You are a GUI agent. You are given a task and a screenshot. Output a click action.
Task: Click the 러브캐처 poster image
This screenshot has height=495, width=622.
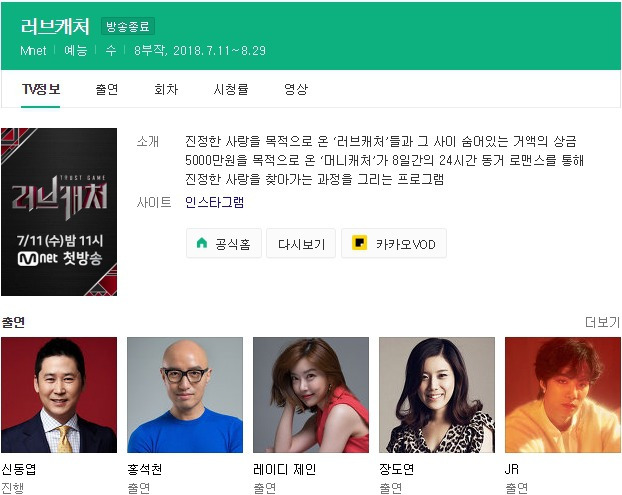[x=59, y=212]
